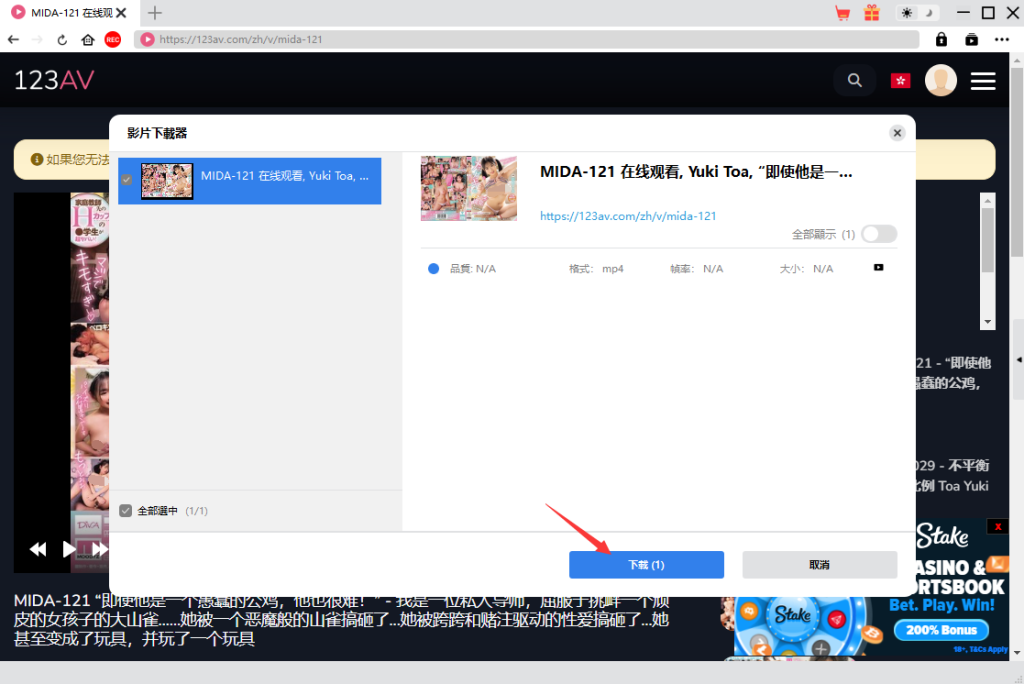This screenshot has width=1024, height=684.
Task: Close the Stake ad with red X
Action: click(x=998, y=527)
